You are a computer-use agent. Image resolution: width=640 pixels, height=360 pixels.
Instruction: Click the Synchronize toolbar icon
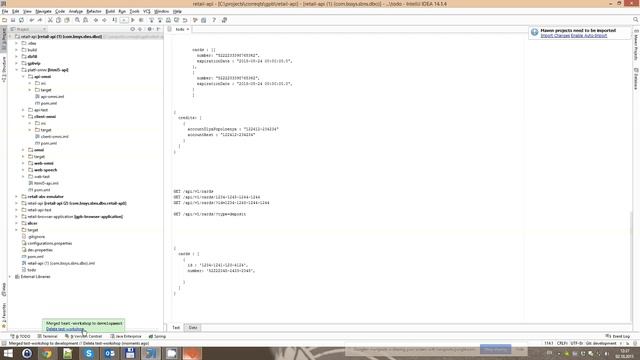pyautogui.click(x=21, y=20)
